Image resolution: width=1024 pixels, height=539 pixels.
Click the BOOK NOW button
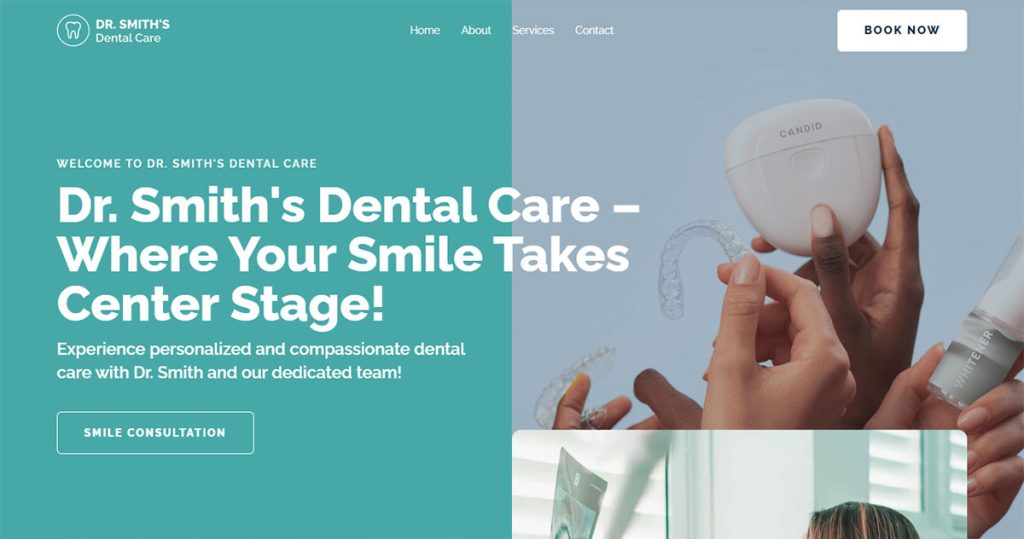[x=902, y=30]
